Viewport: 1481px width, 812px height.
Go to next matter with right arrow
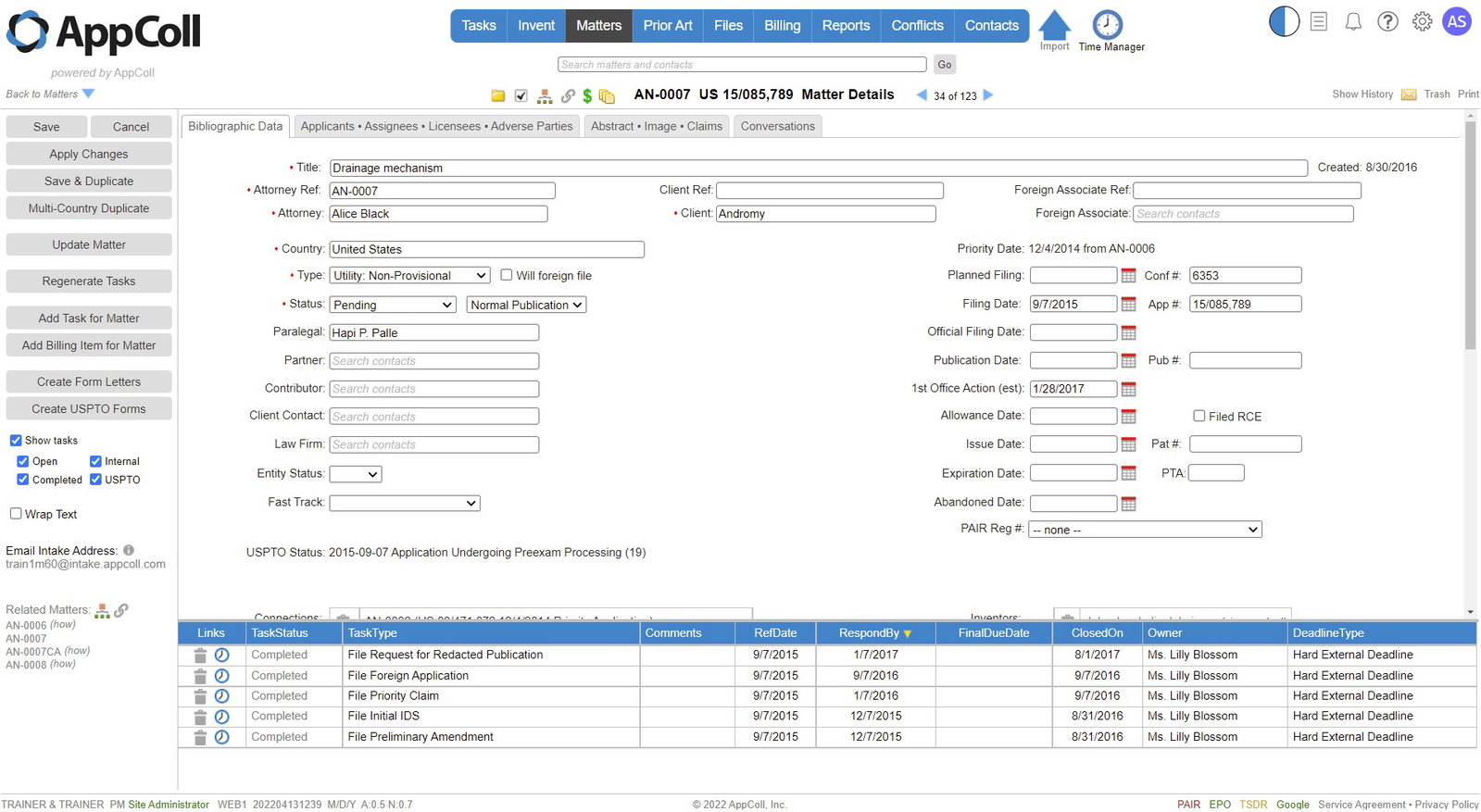pos(988,94)
